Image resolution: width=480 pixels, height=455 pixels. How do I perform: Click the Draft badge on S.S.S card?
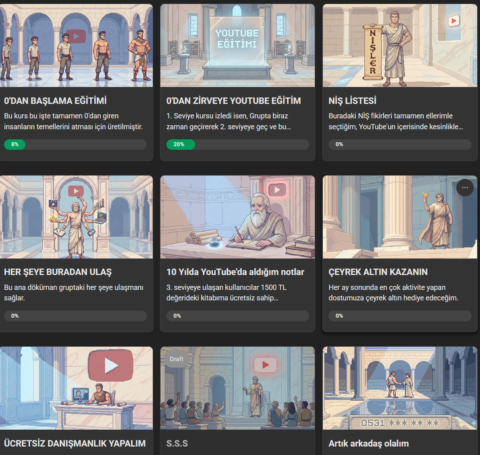point(176,359)
